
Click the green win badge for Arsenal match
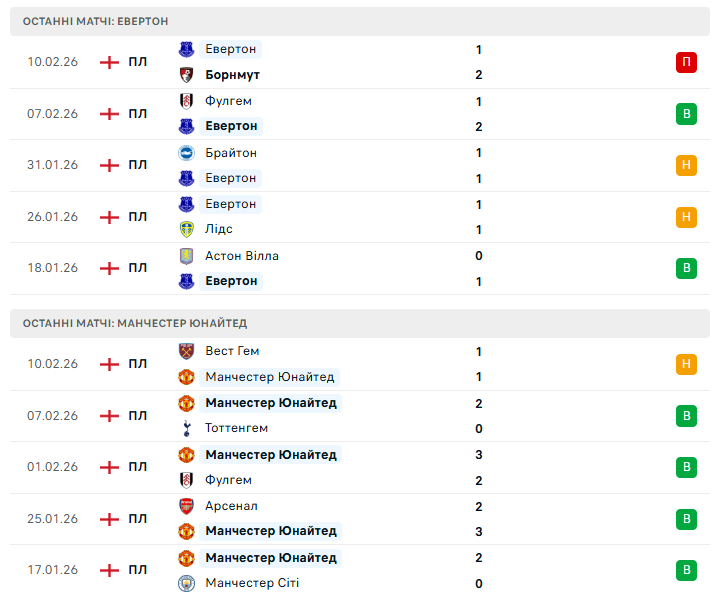point(686,519)
